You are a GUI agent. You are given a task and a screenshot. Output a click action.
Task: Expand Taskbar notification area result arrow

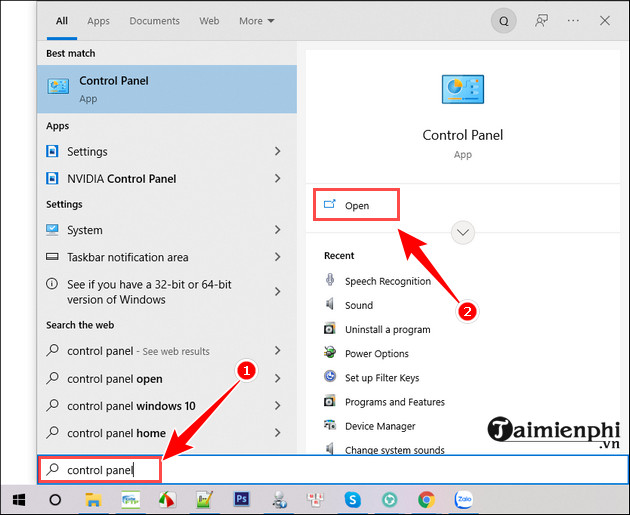pyautogui.click(x=278, y=257)
